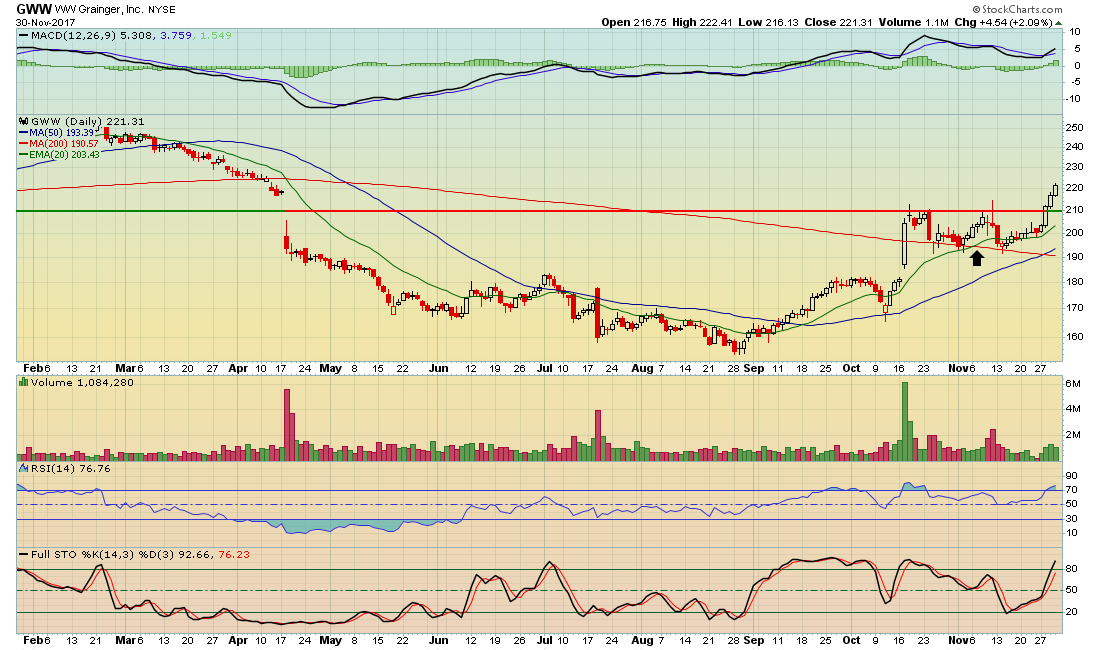Click the candlestick icon beside GWW (Daily)
Screen dimensions: 1100x650
click(23, 121)
